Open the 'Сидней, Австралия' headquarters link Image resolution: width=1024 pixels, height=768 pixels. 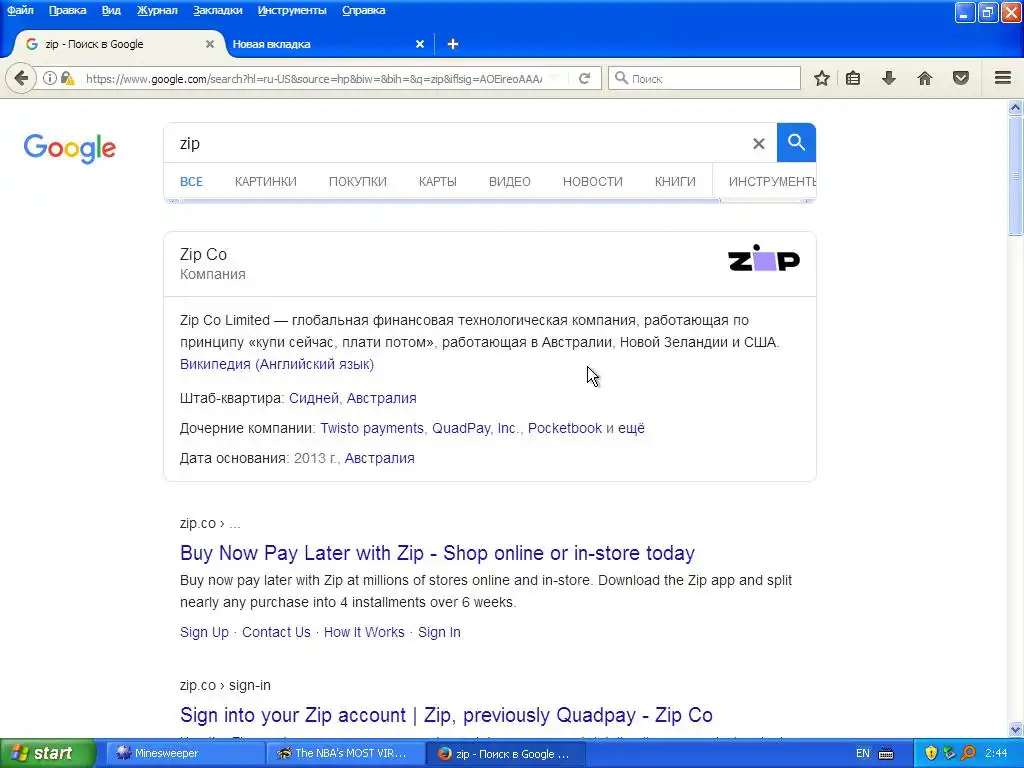tap(353, 398)
